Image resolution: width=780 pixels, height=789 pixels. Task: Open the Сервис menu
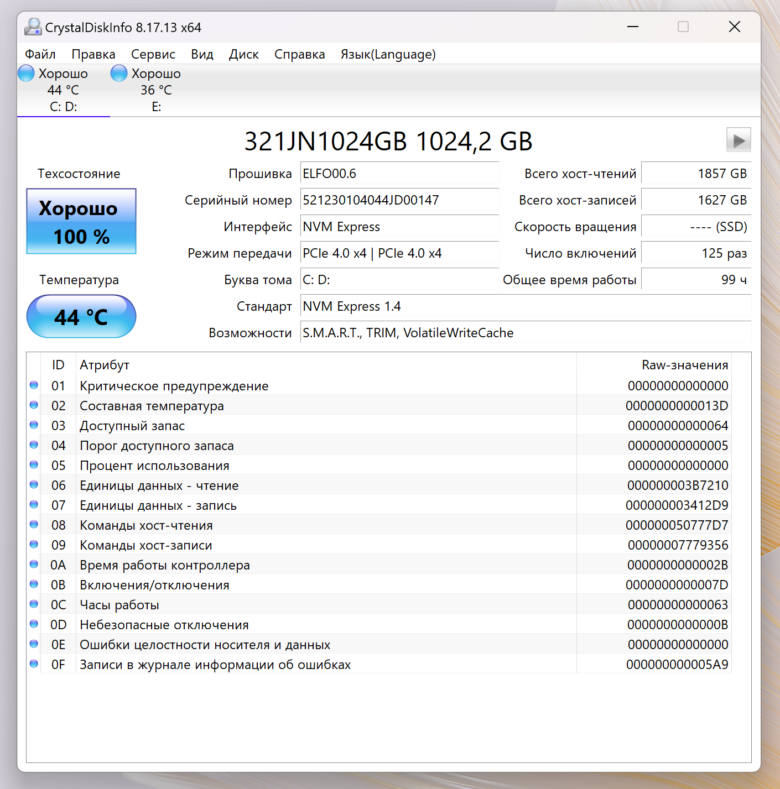(x=153, y=54)
